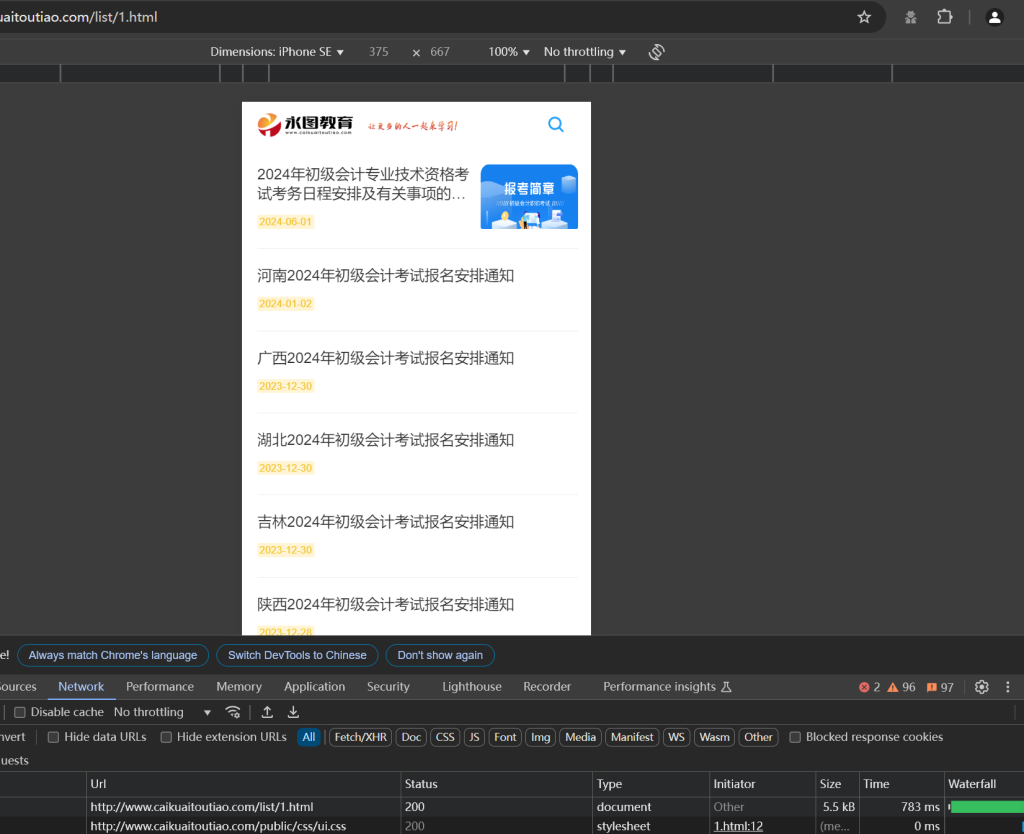The height and width of the screenshot is (834, 1024).
Task: Click the import HAR upload icon
Action: 267,712
